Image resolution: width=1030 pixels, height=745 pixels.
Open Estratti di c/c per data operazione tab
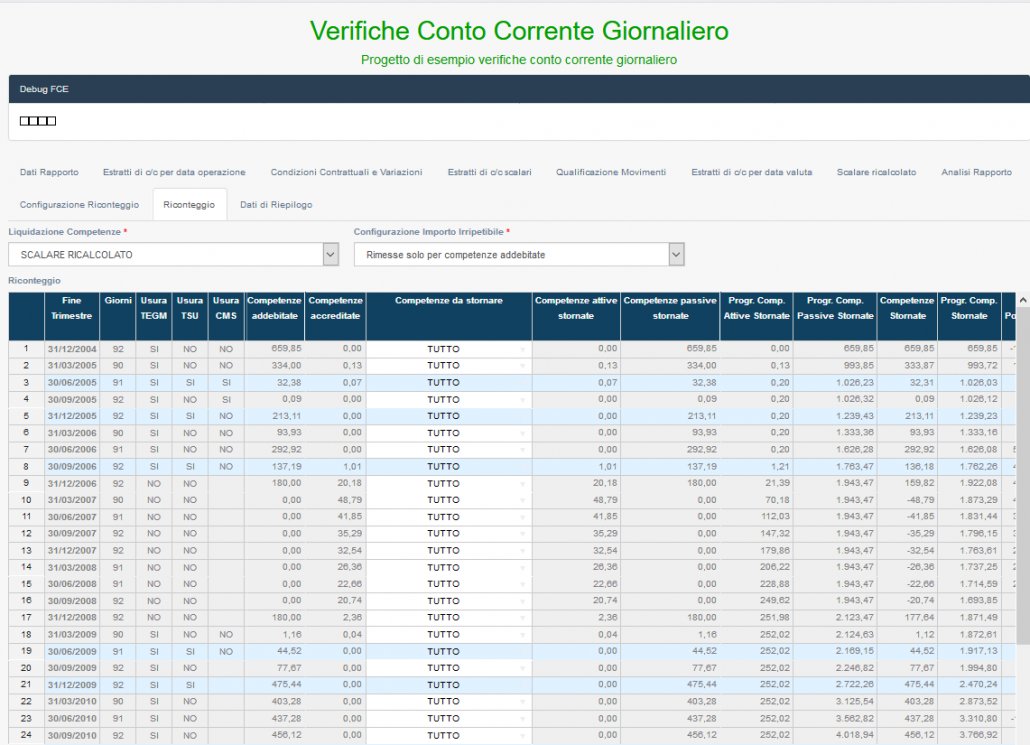[174, 172]
